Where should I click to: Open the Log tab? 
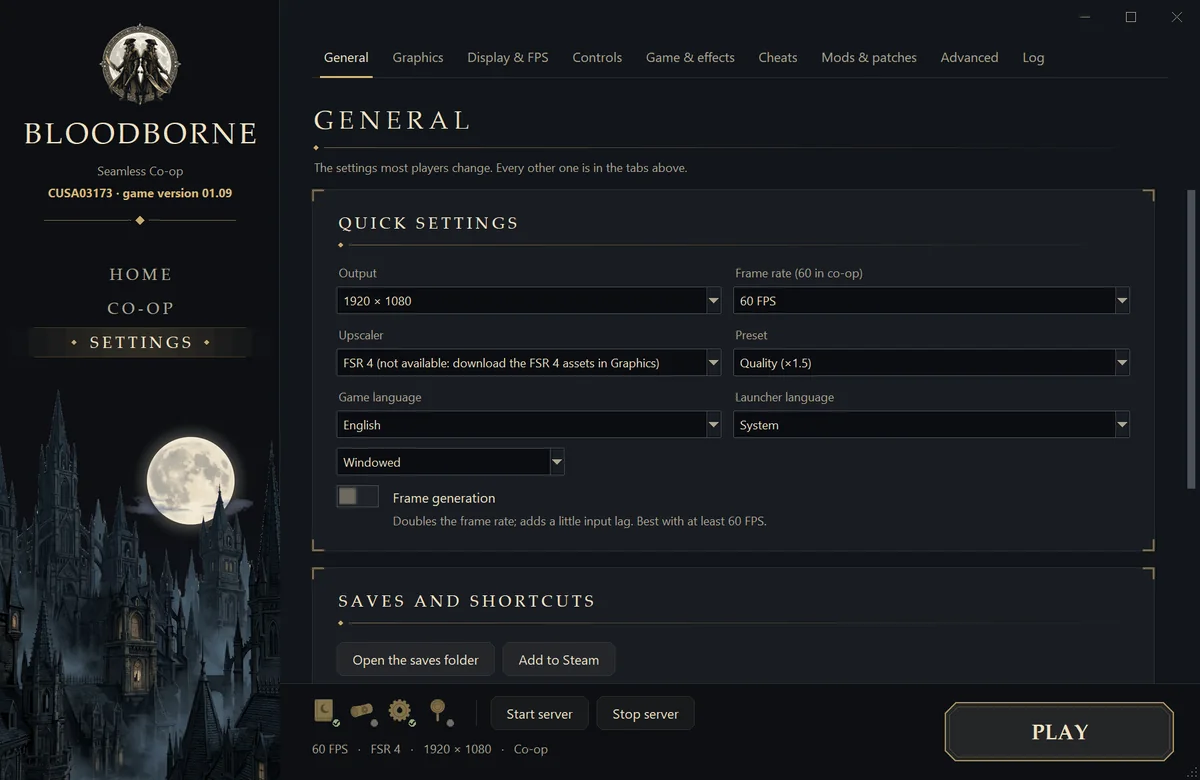(x=1033, y=57)
